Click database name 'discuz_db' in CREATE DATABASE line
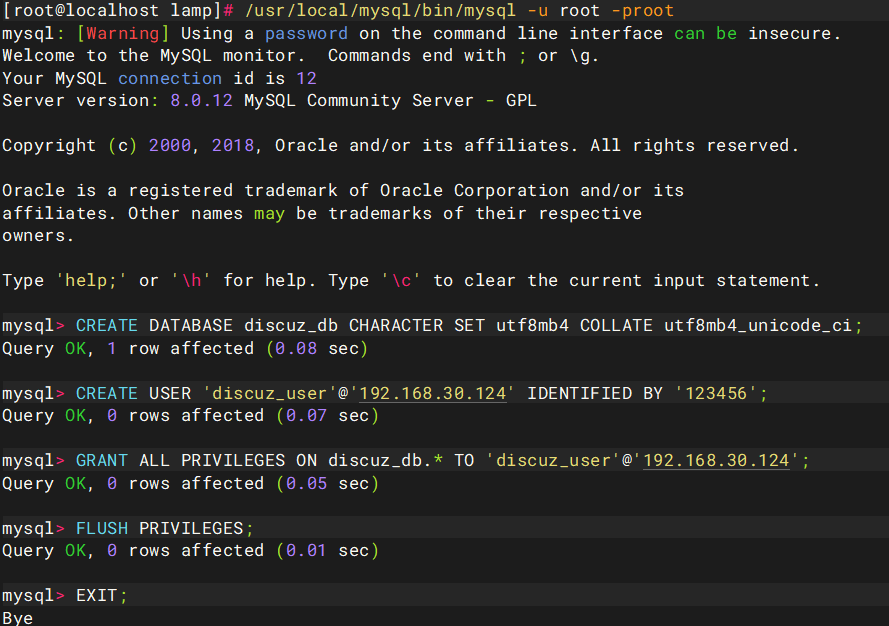This screenshot has height=626, width=889. tap(291, 325)
